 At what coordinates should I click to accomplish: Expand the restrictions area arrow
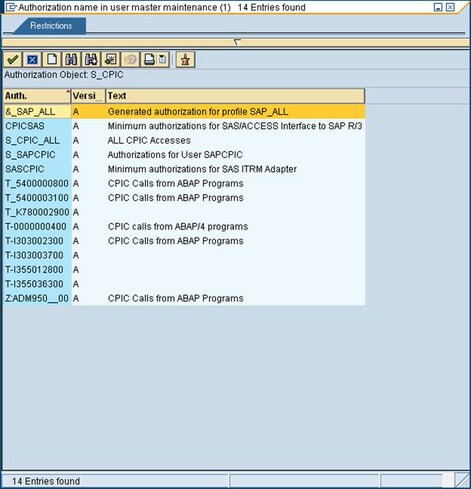pos(237,42)
